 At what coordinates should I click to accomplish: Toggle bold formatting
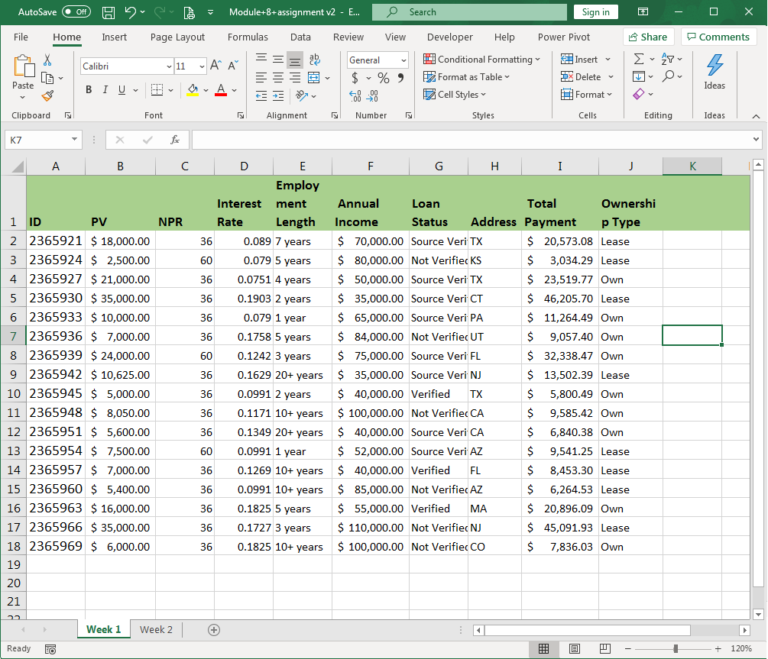pos(88,90)
